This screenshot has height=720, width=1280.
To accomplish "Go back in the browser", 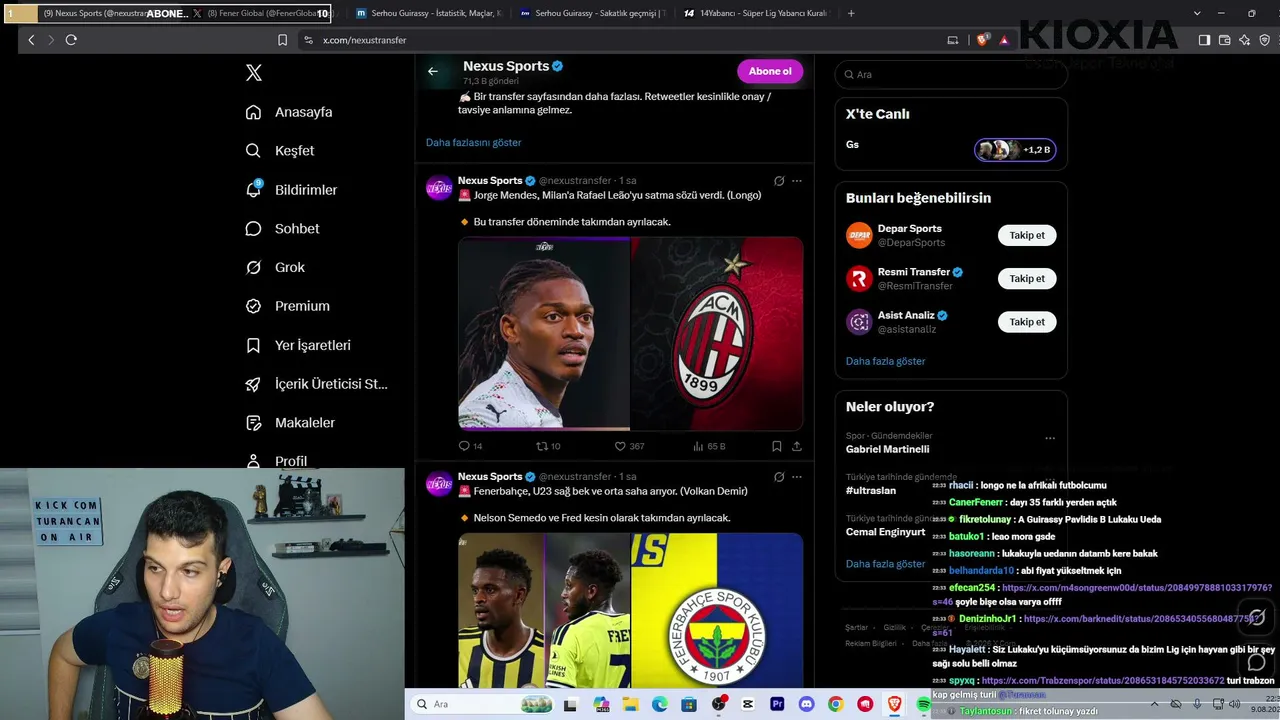I will click(x=31, y=40).
